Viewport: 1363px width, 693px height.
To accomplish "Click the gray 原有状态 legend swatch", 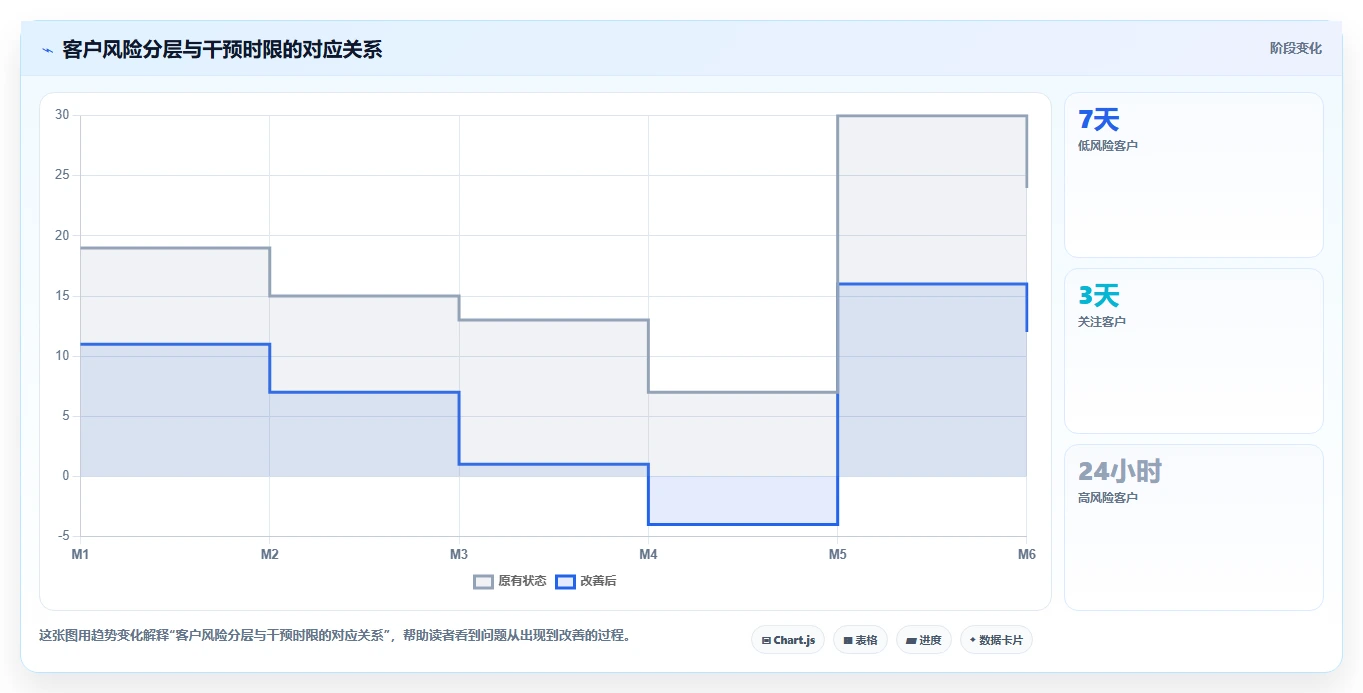I will pyautogui.click(x=484, y=581).
